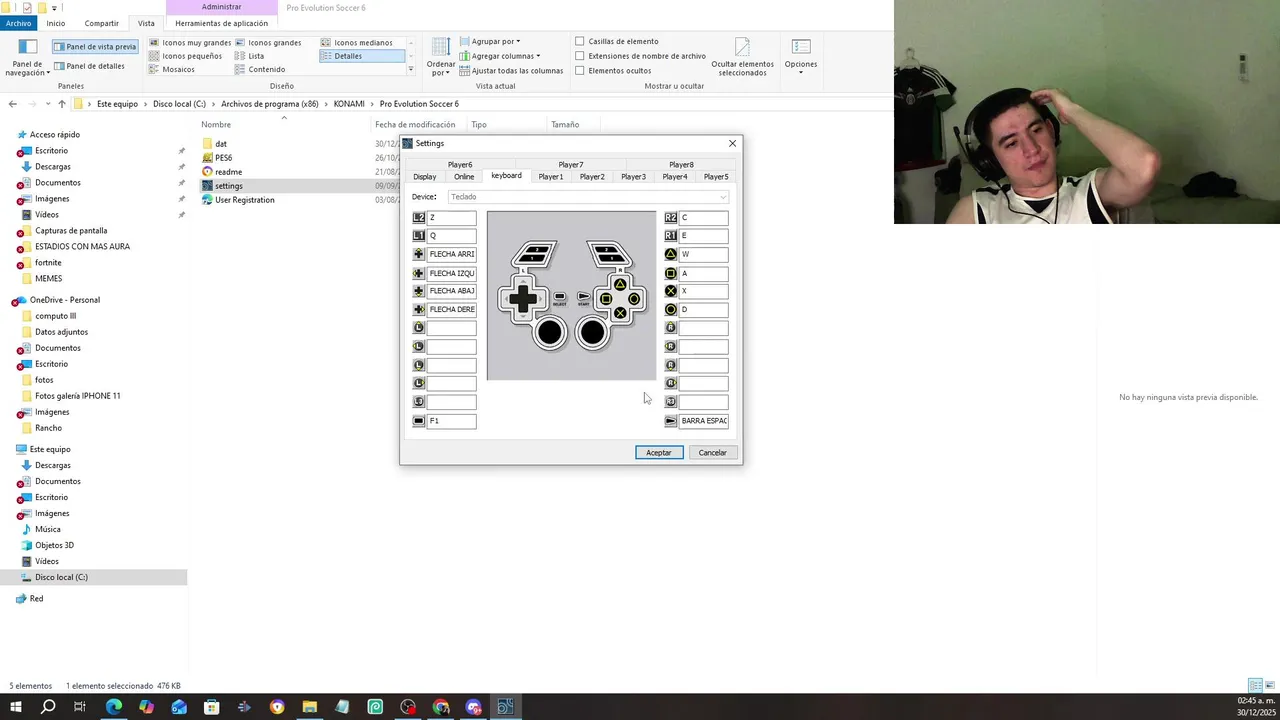
Task: Open the Compartir ribbon tab
Action: 101,23
